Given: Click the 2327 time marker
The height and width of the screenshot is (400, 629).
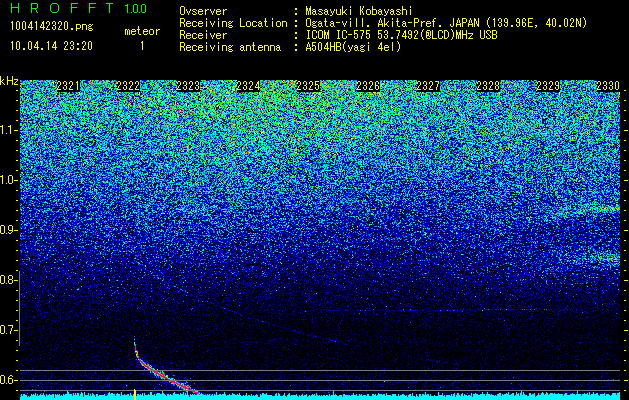Looking at the screenshot, I should point(428,86).
